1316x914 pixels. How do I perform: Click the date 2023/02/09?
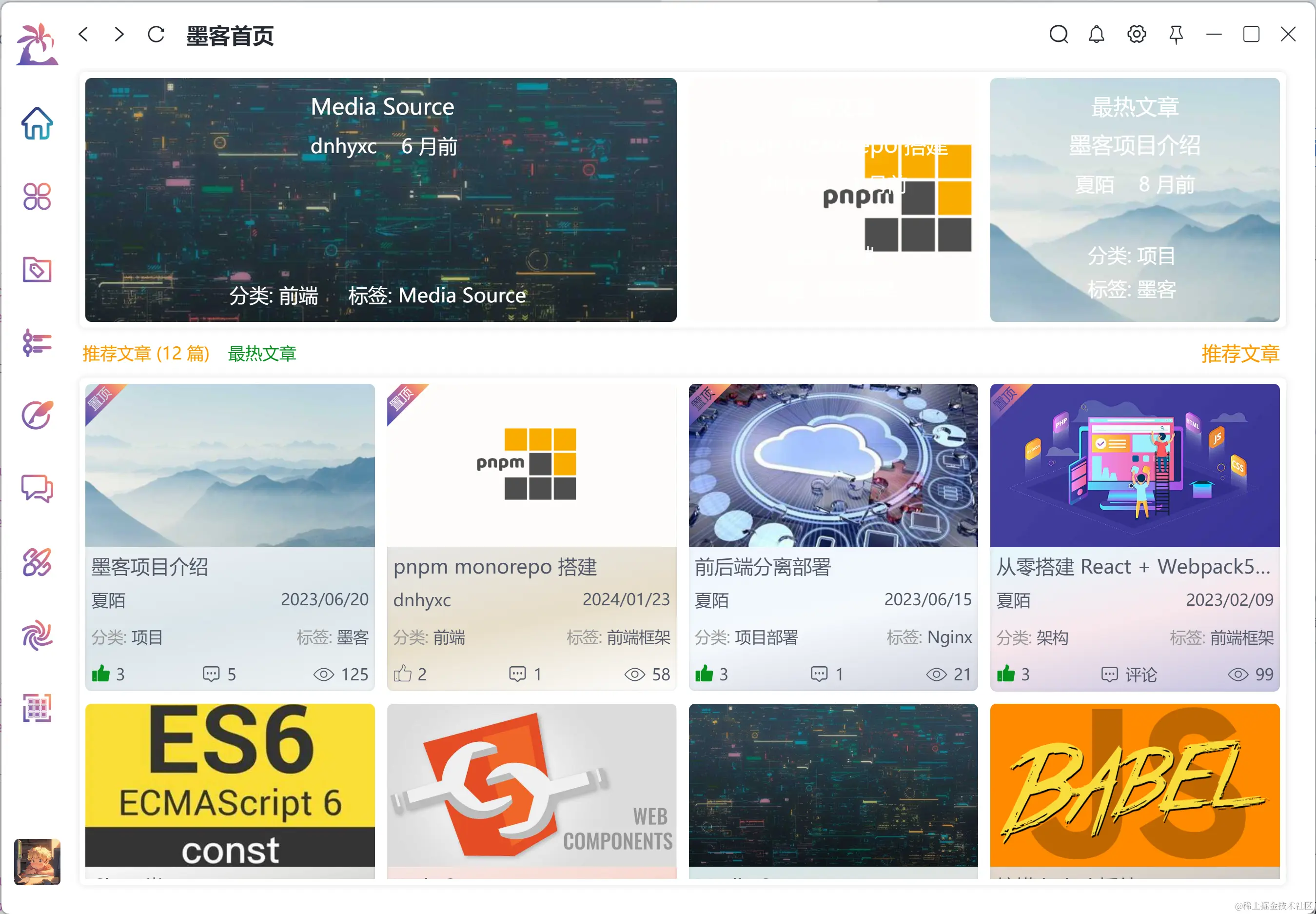[x=1230, y=599]
